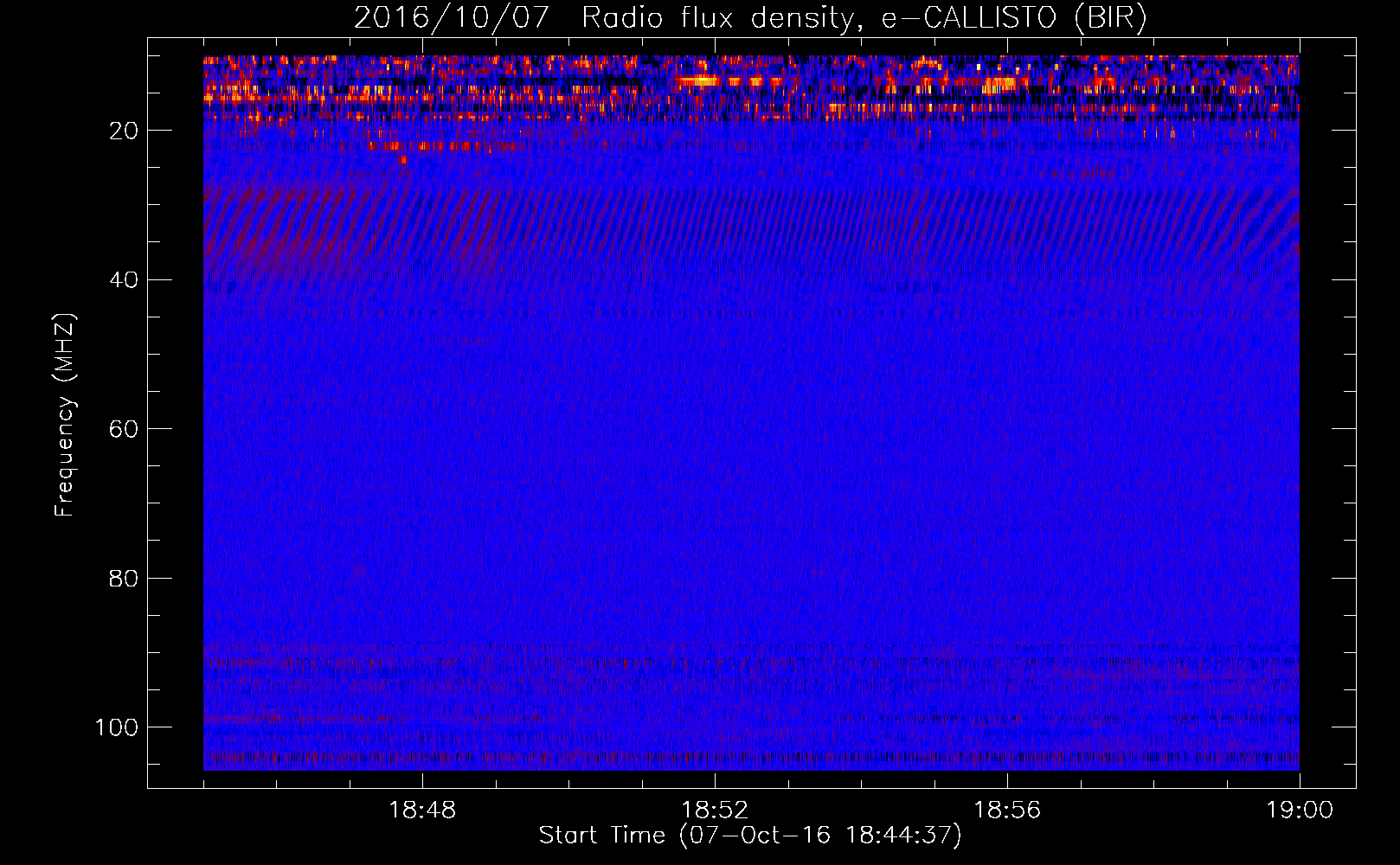Click the 18:52 time tick label
Viewport: 1400px width, 865px height.
(715, 810)
